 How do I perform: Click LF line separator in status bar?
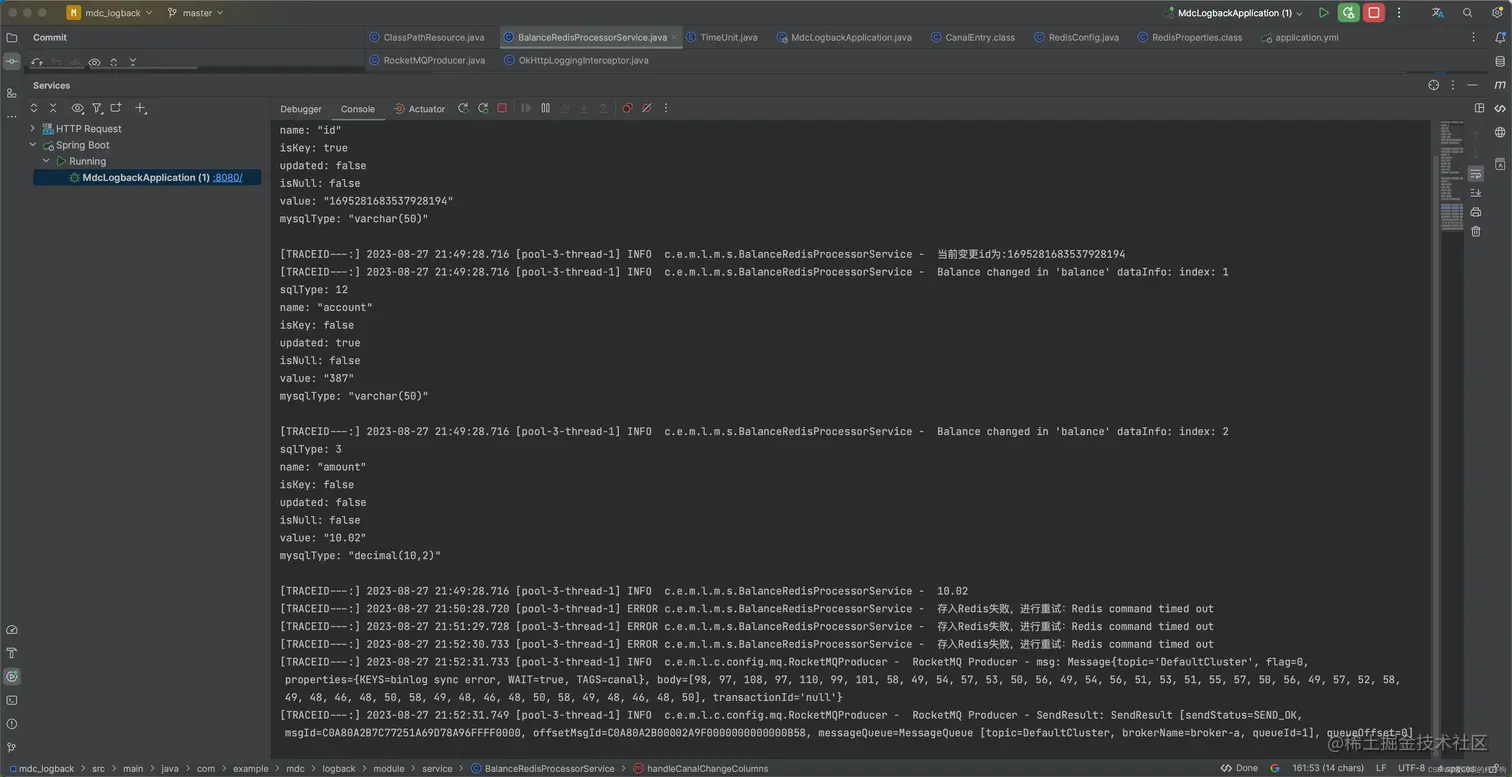1381,768
